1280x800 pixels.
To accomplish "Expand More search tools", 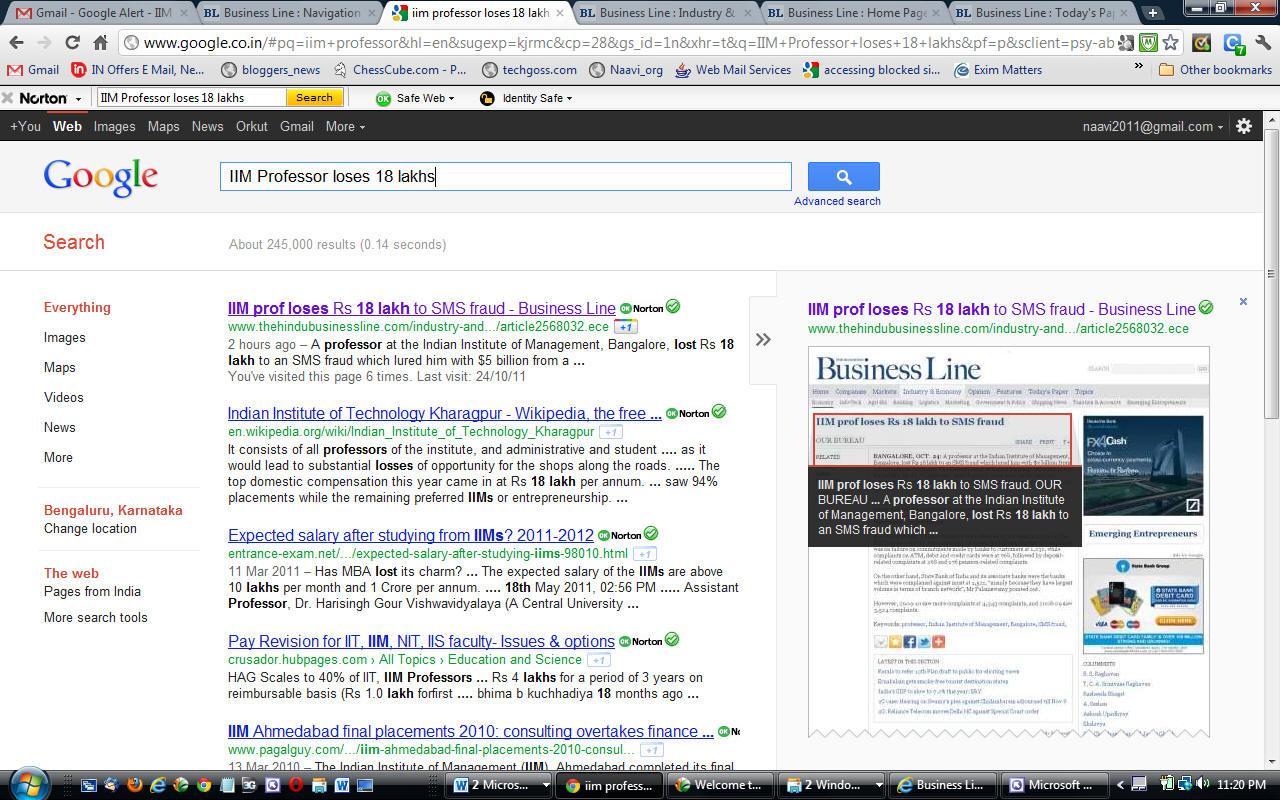I will click(95, 617).
